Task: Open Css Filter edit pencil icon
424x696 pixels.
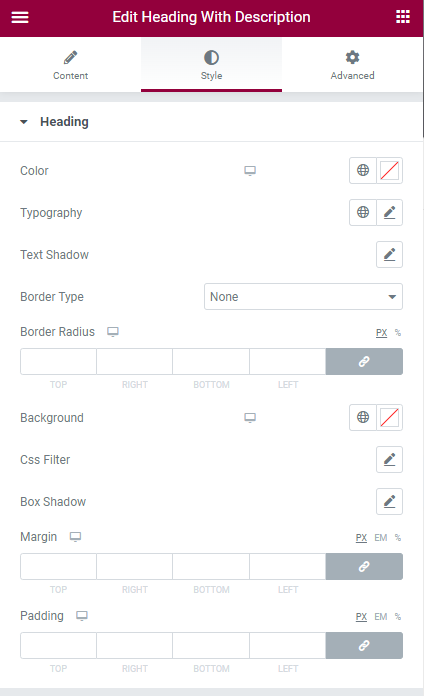Action: [389, 459]
